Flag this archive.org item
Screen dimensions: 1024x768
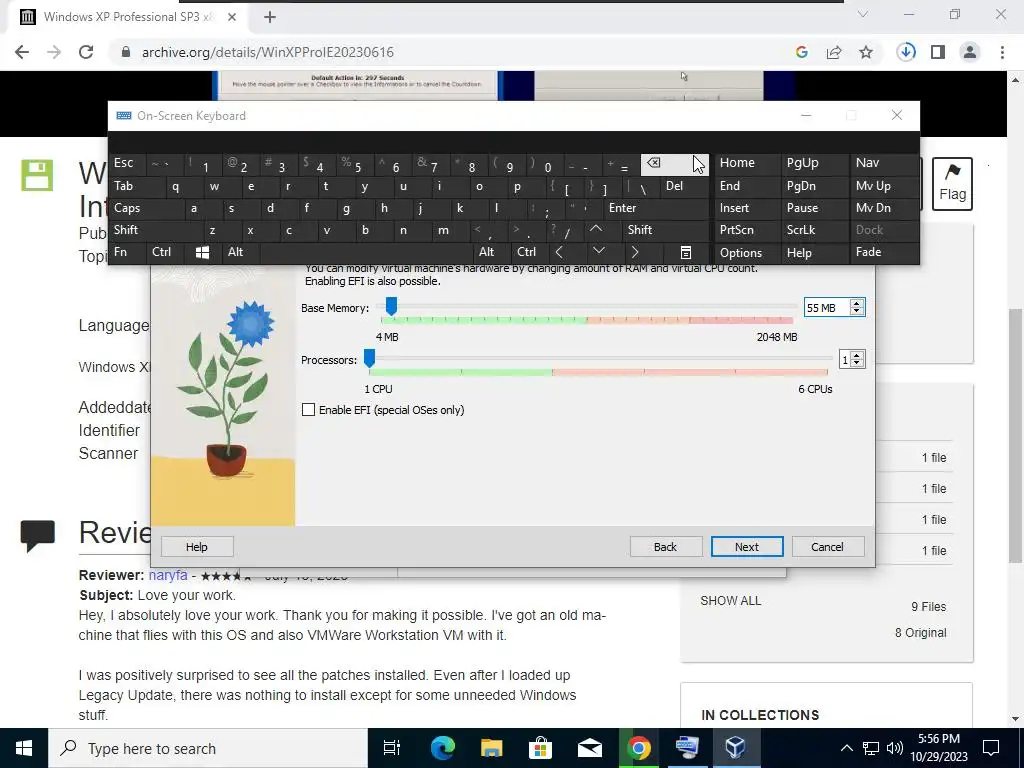(x=952, y=184)
